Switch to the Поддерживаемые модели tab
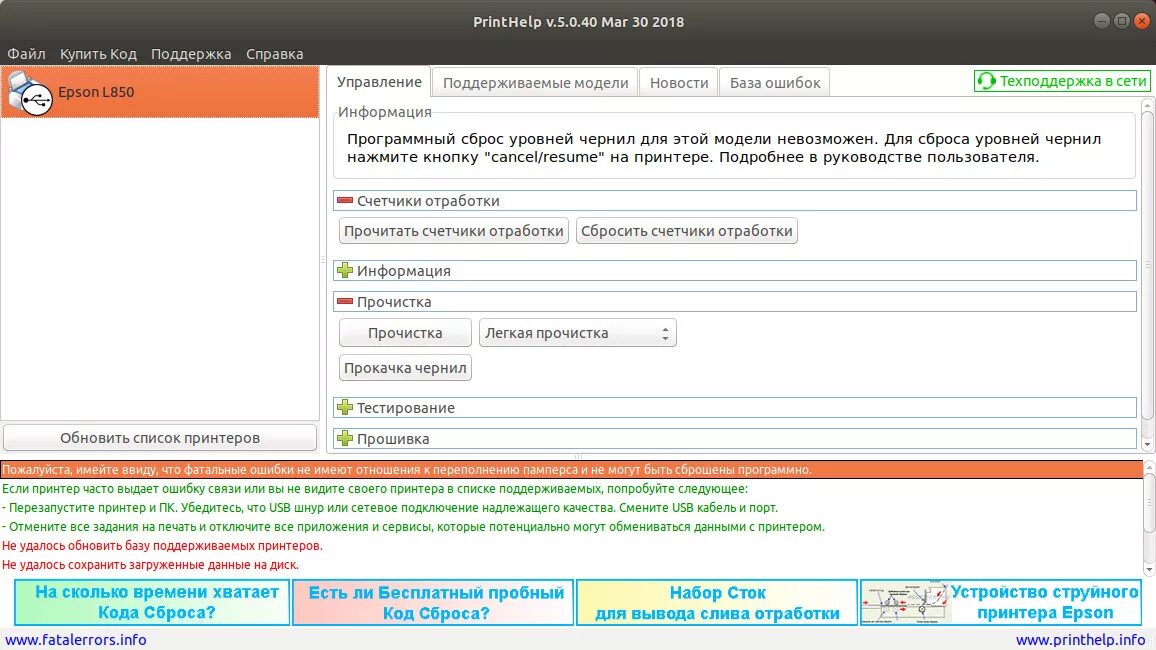The image size is (1156, 650). point(535,83)
